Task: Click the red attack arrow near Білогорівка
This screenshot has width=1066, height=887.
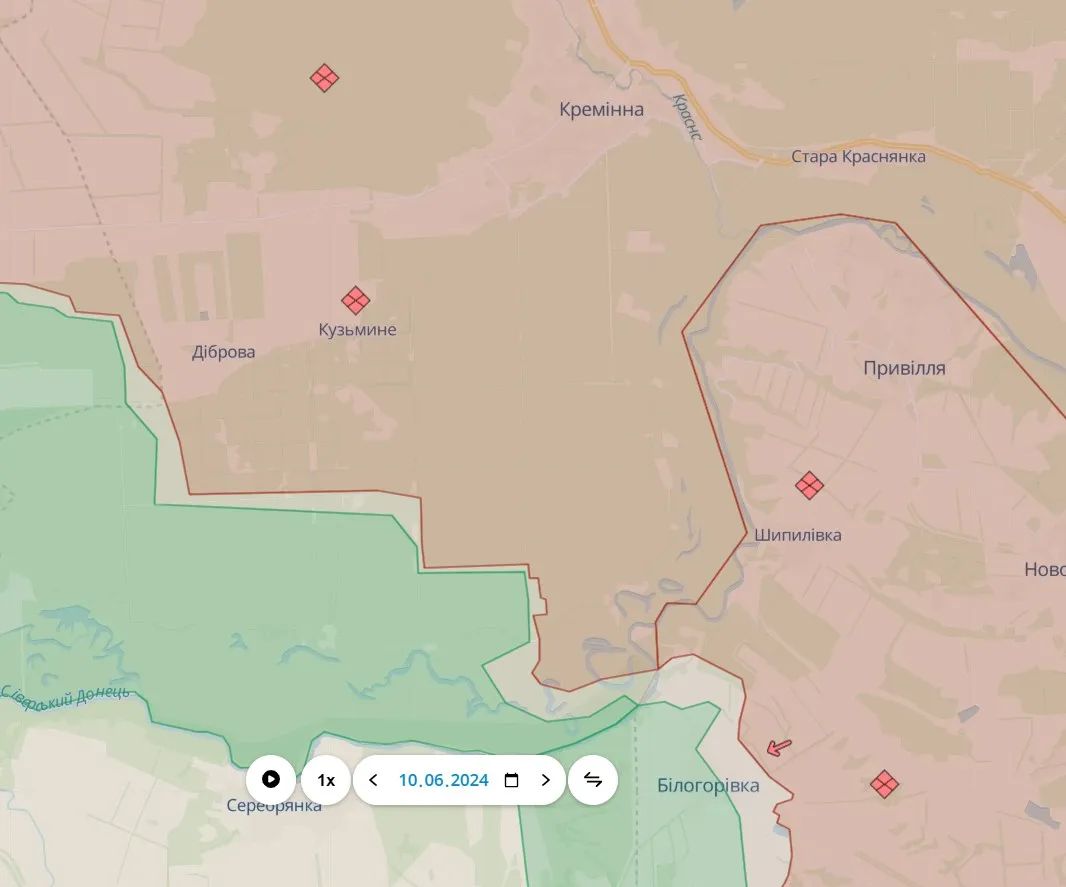Action: 778,746
